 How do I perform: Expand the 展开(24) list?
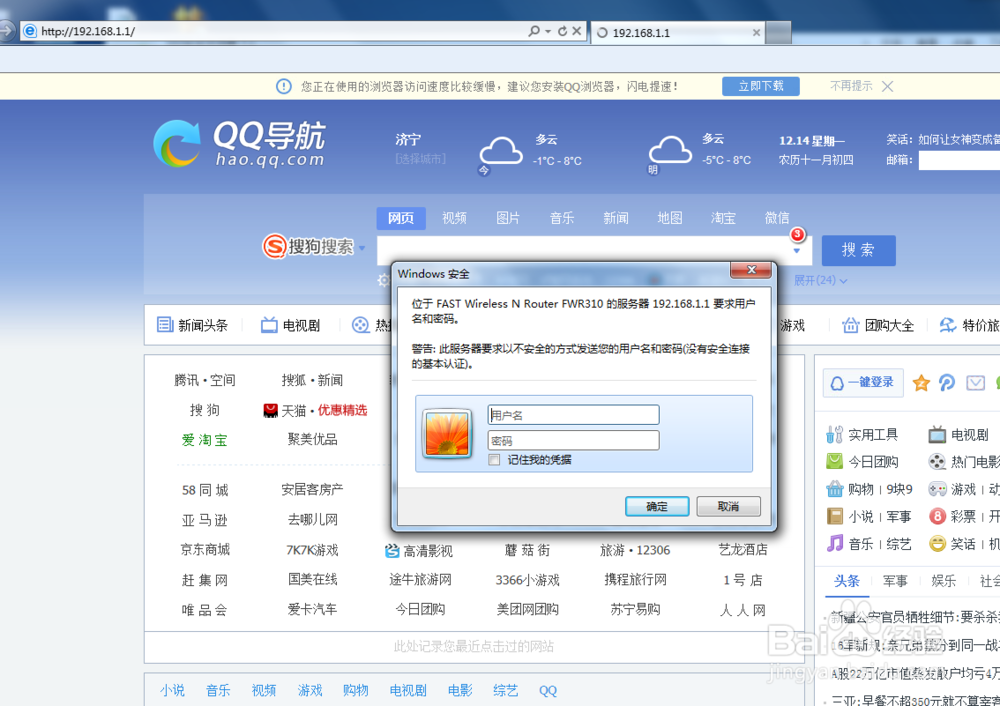[x=820, y=280]
